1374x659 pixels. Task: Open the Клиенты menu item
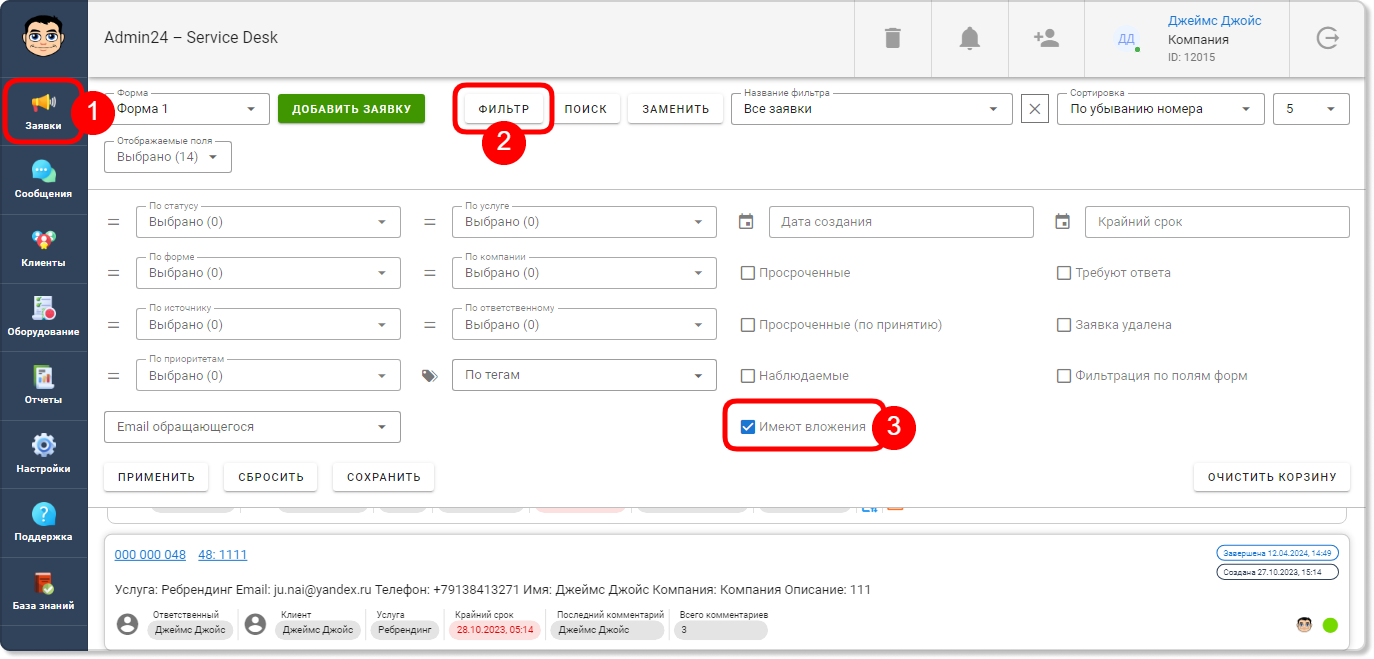pyautogui.click(x=43, y=249)
